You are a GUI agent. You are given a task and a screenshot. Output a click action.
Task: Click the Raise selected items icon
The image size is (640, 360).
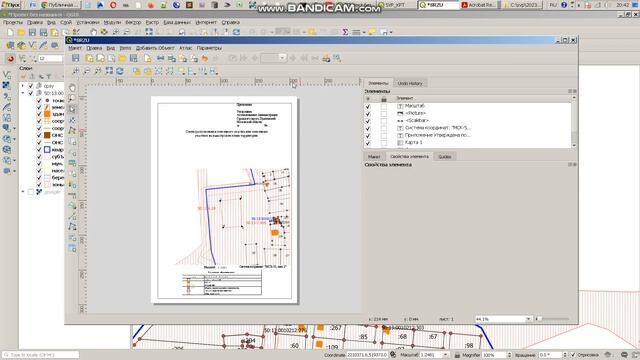point(181,71)
